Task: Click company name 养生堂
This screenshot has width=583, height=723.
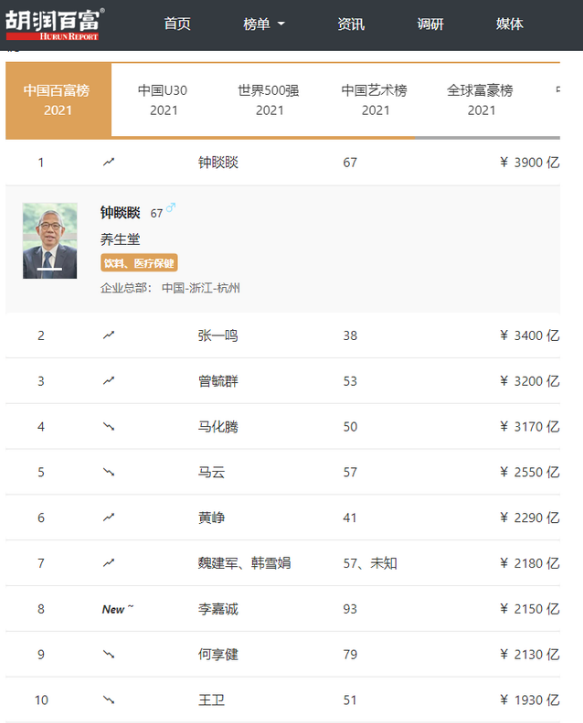Action: (x=120, y=239)
